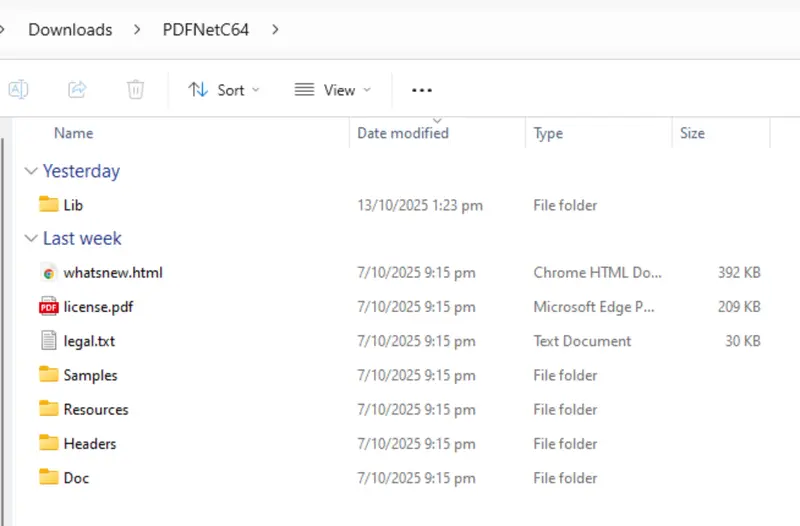Open the Sort dropdown
This screenshot has width=800, height=526.
coord(224,90)
